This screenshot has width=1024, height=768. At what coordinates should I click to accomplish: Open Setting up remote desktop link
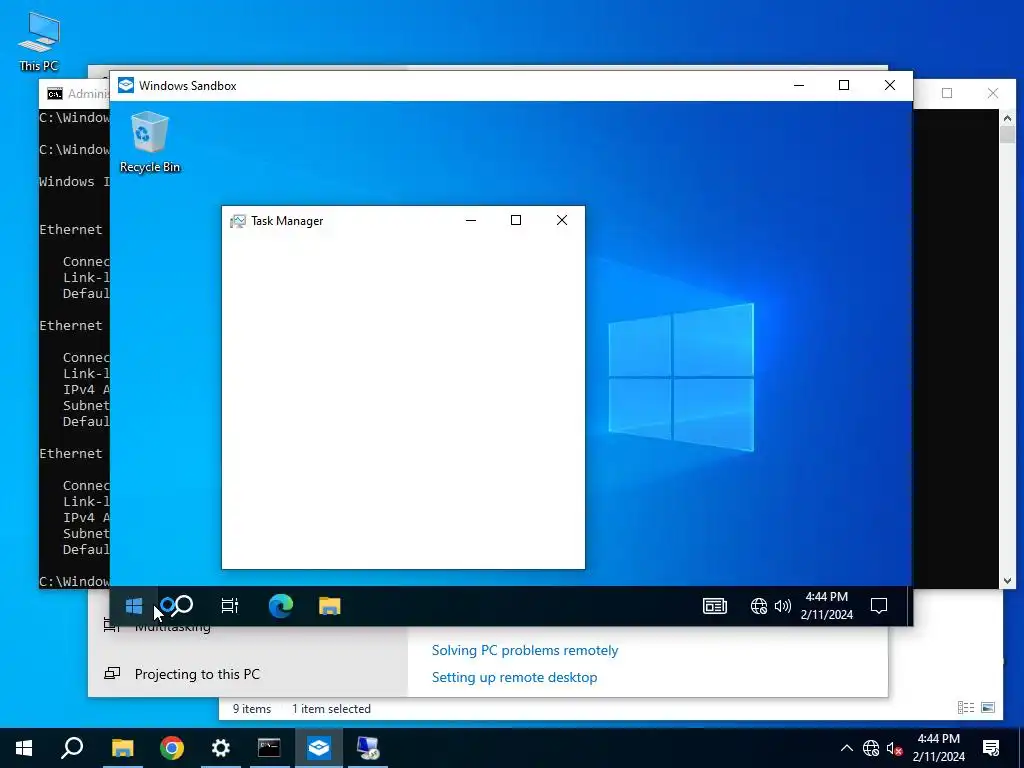pos(515,677)
